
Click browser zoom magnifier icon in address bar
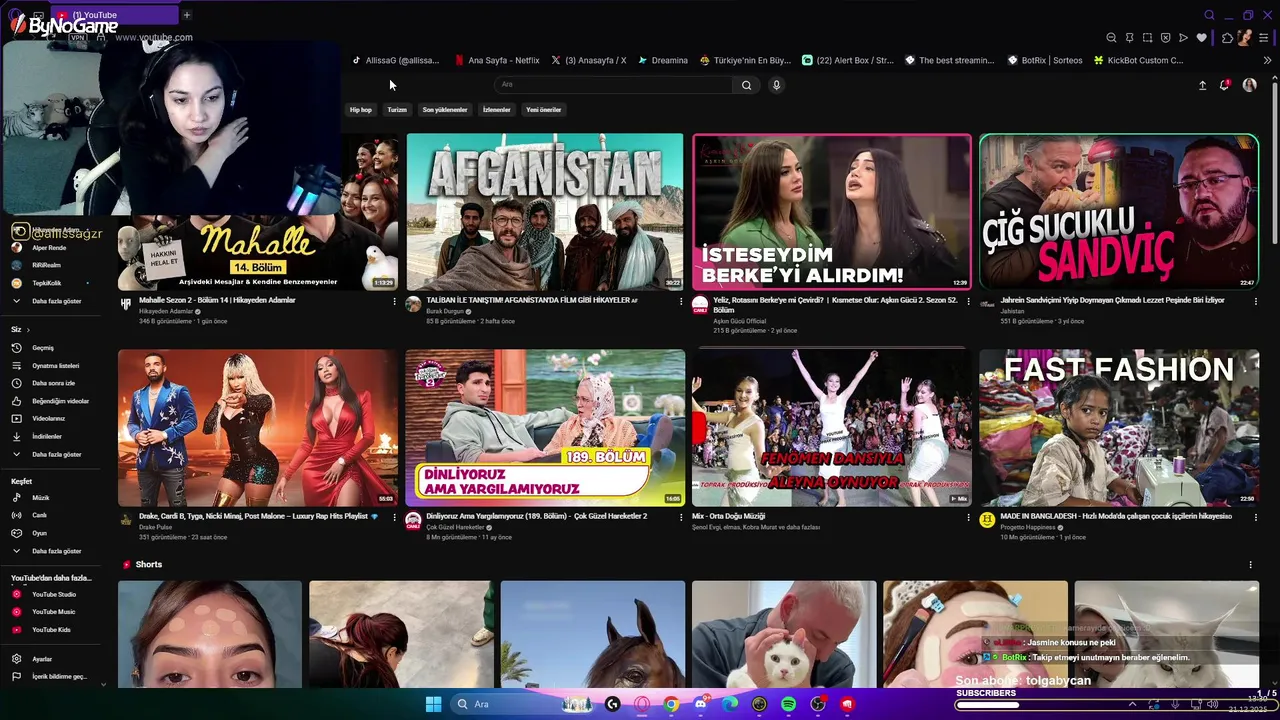[x=1111, y=38]
